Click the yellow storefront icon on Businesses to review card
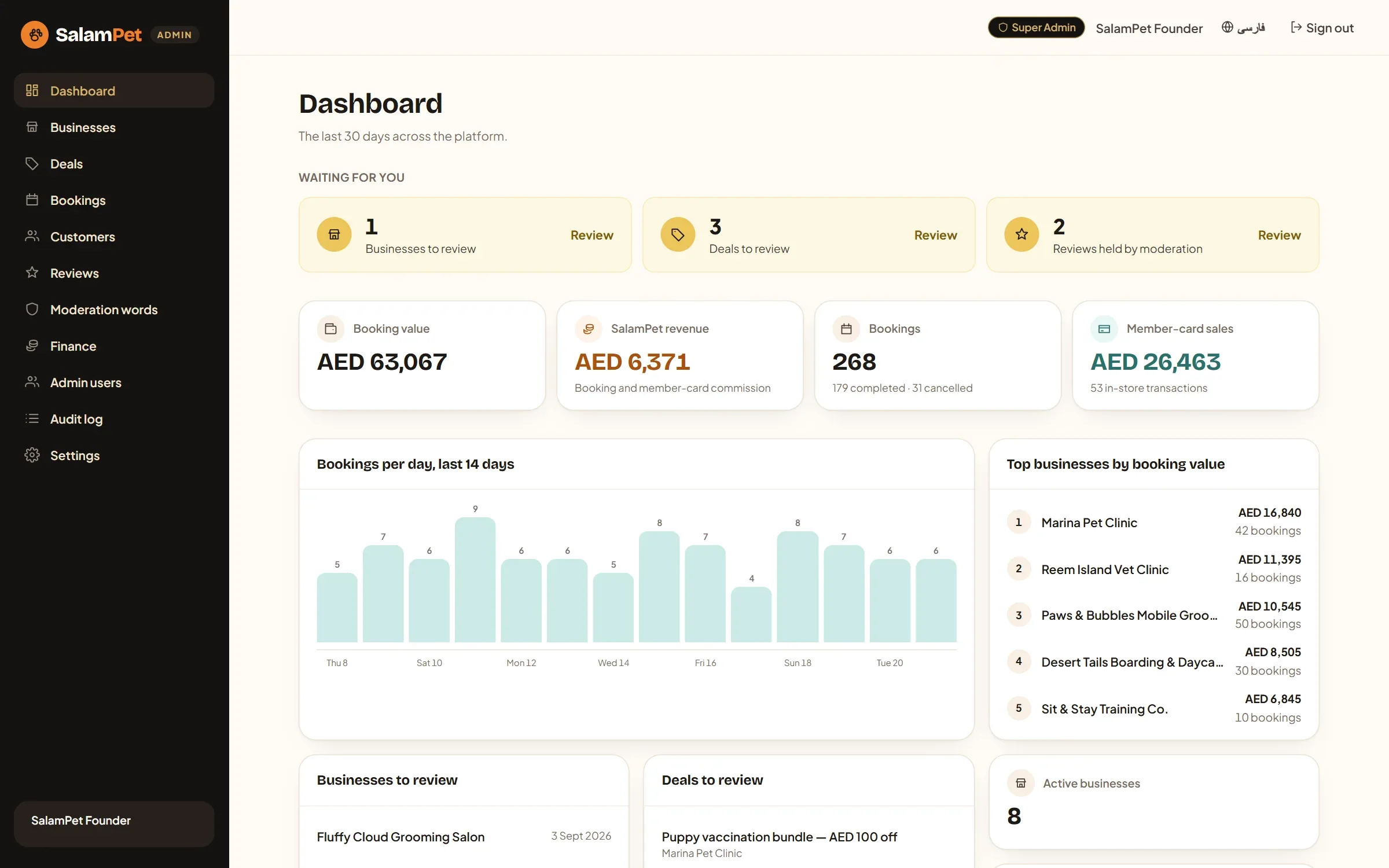This screenshot has height=868, width=1389. [334, 234]
